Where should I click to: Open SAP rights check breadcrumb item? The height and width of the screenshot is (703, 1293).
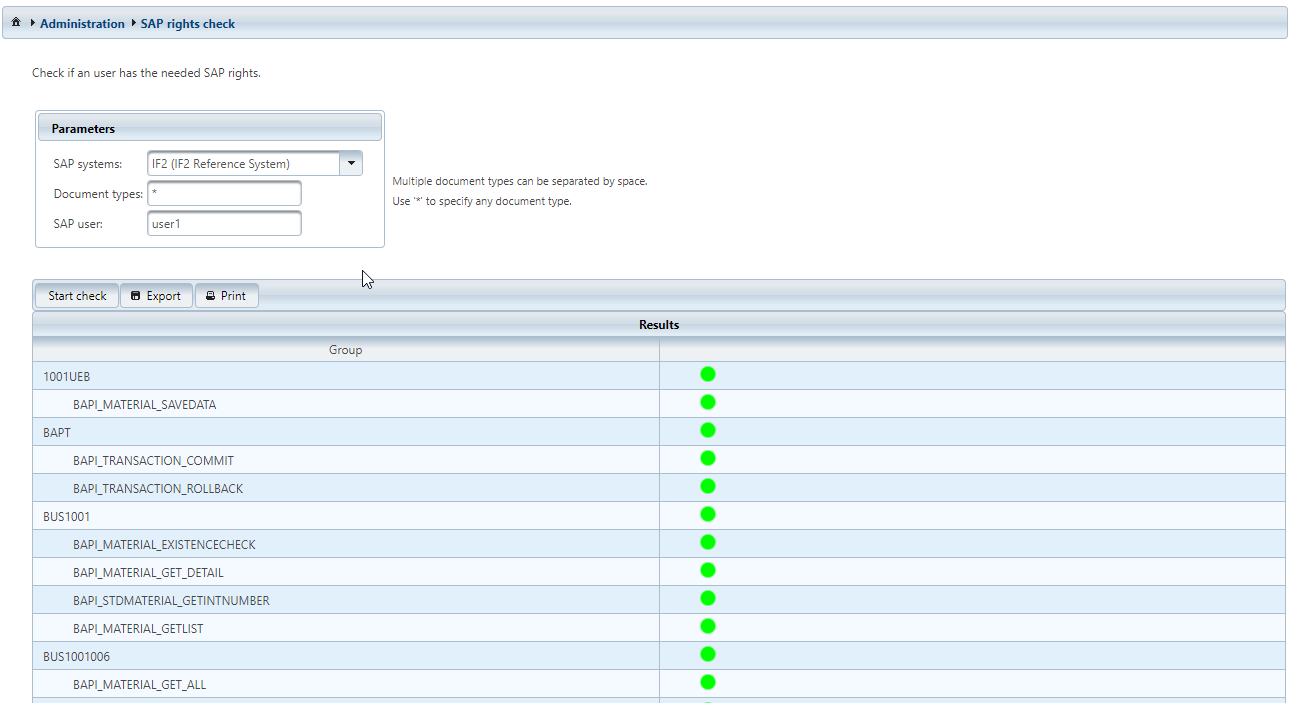pos(187,23)
